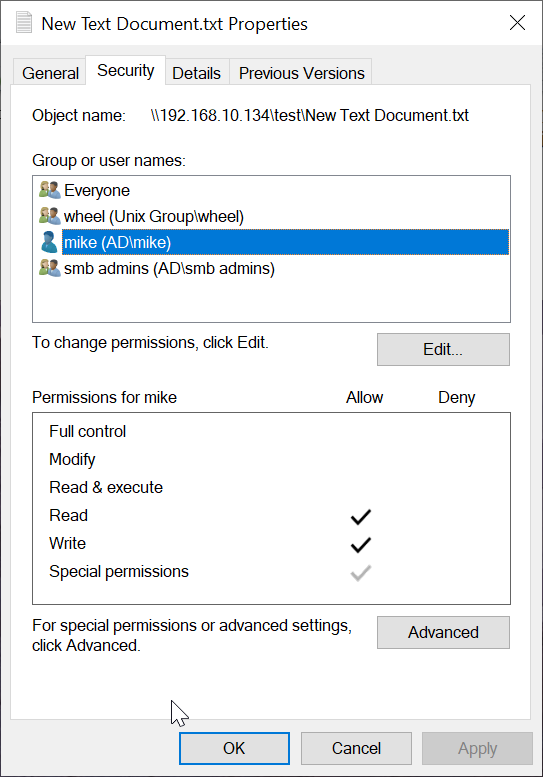Open Advanced security settings
Image resolution: width=543 pixels, height=777 pixels.
[443, 632]
